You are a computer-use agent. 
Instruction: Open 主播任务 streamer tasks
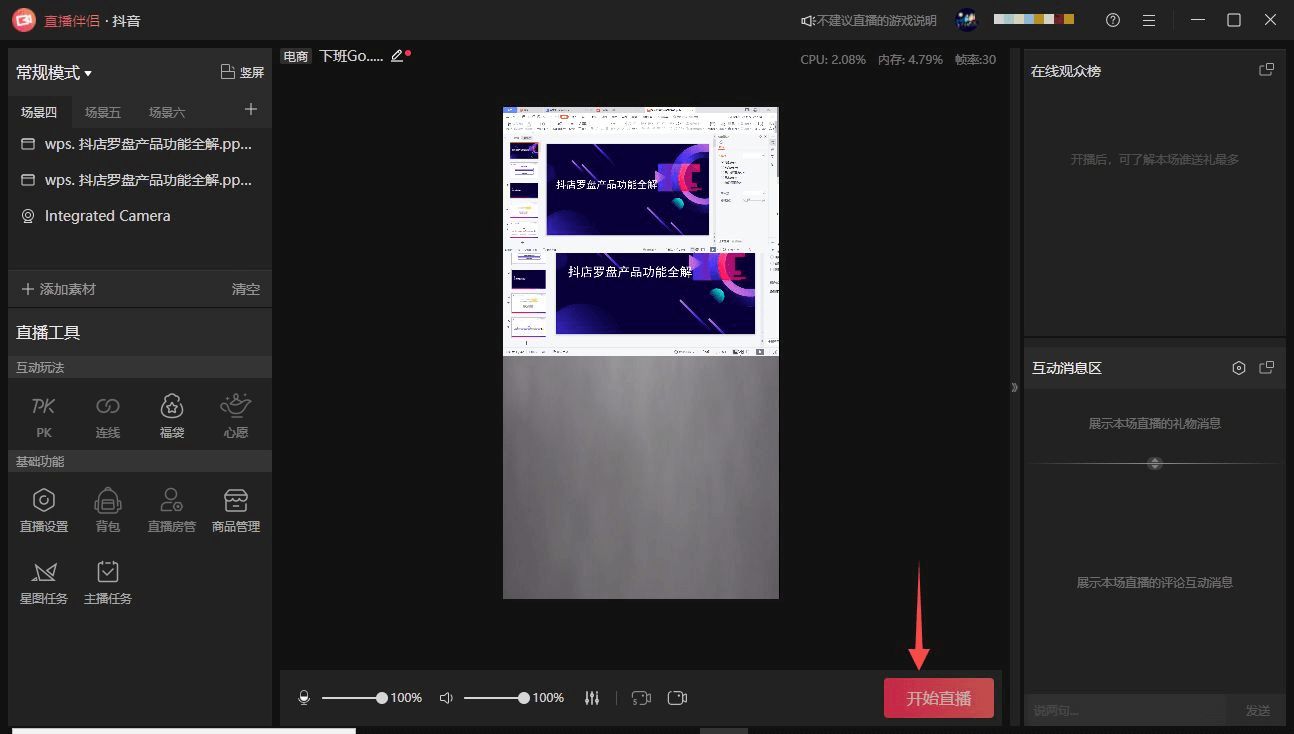[x=108, y=582]
